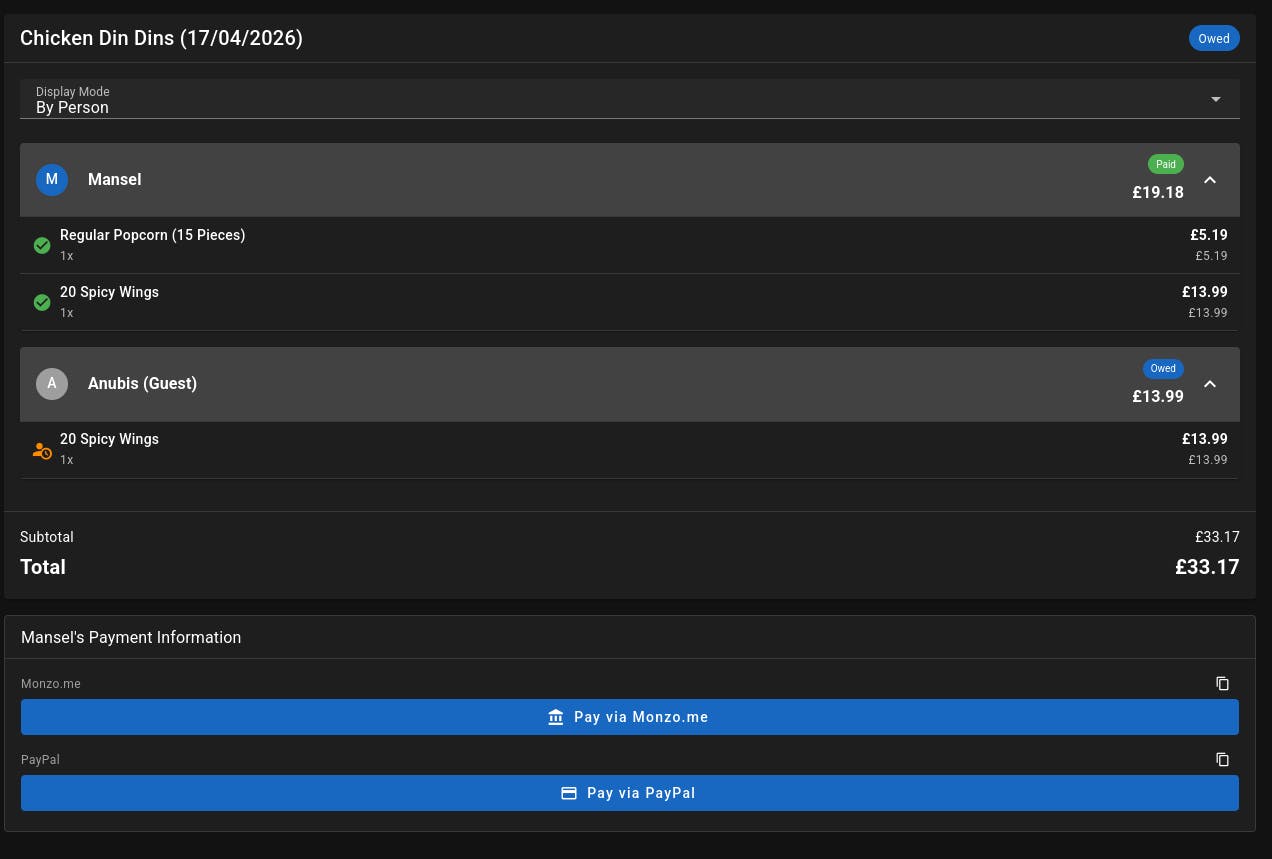1272x859 pixels.
Task: Click the Monzo.me label
Action: pyautogui.click(x=51, y=684)
